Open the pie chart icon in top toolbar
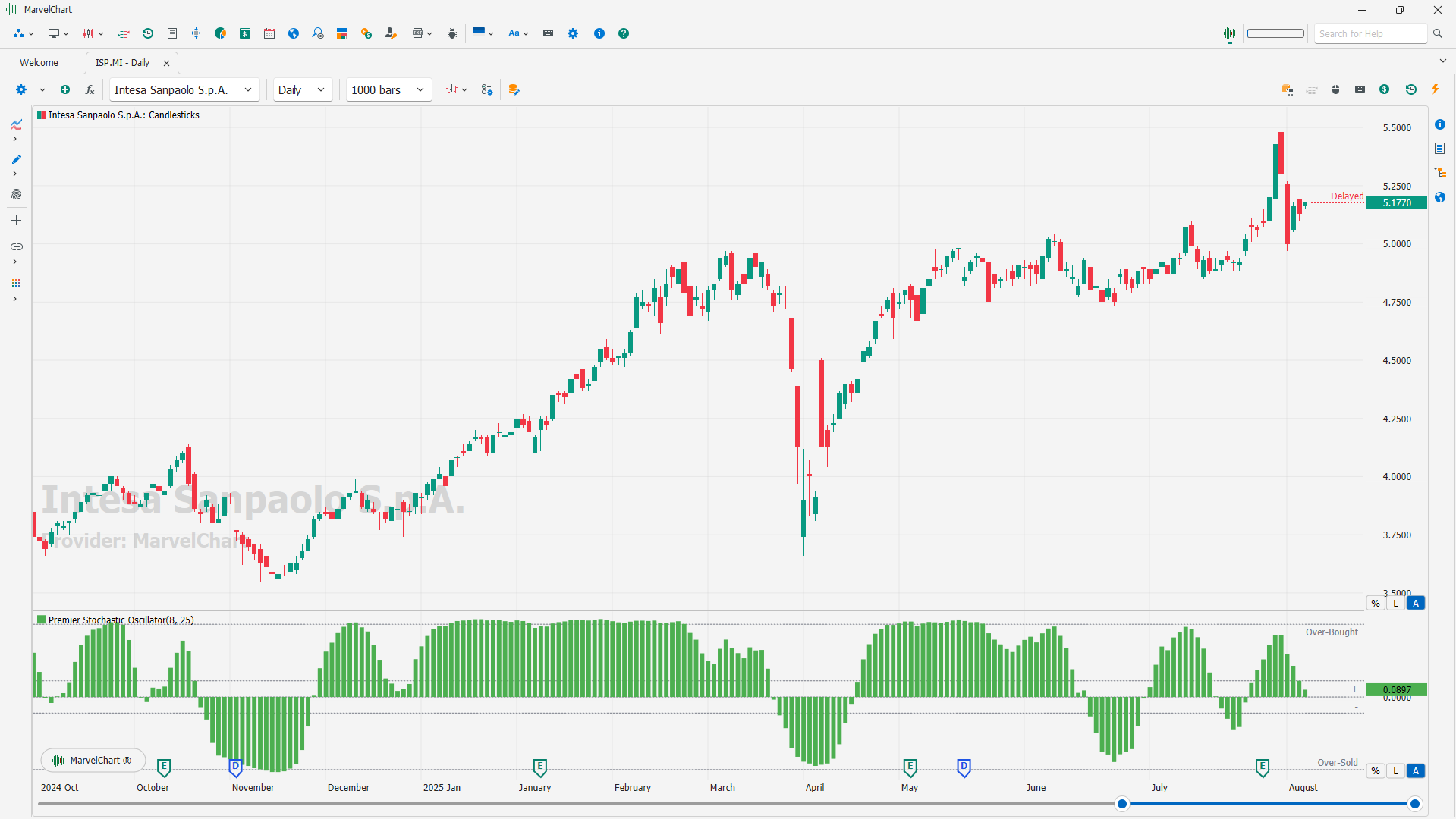Image resolution: width=1456 pixels, height=819 pixels. click(x=221, y=33)
